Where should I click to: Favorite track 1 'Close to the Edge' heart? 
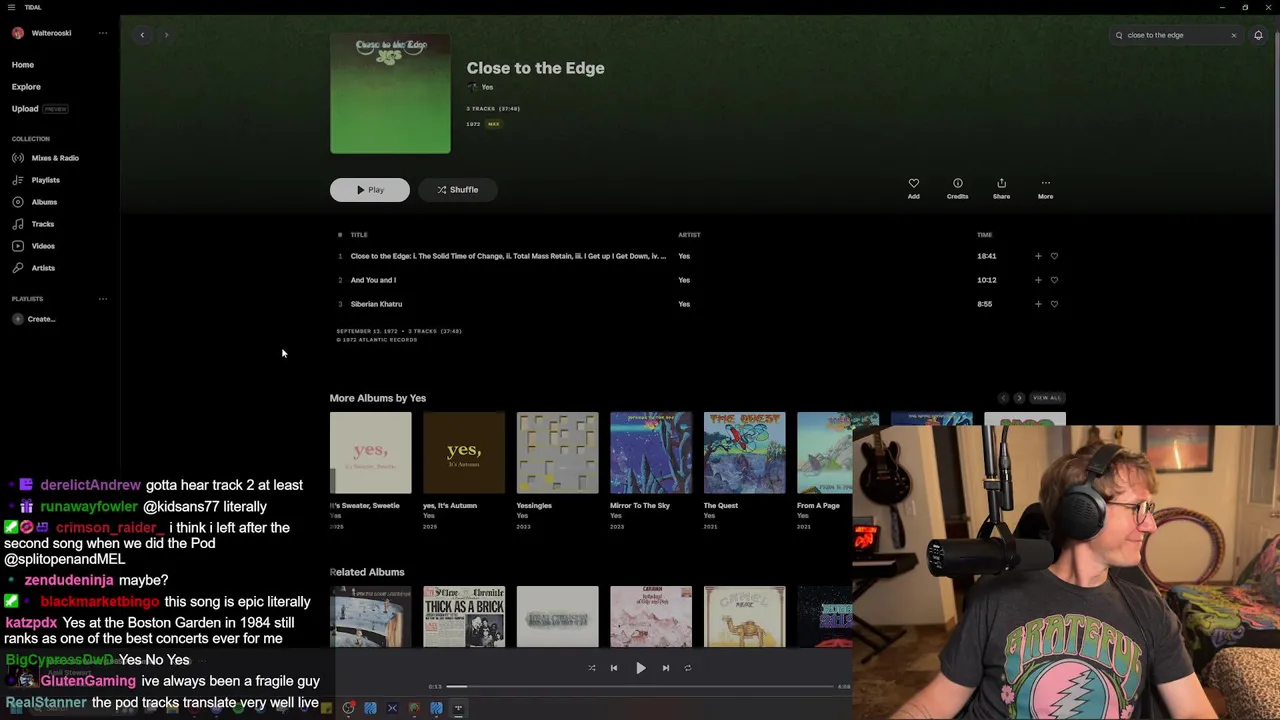click(1054, 256)
